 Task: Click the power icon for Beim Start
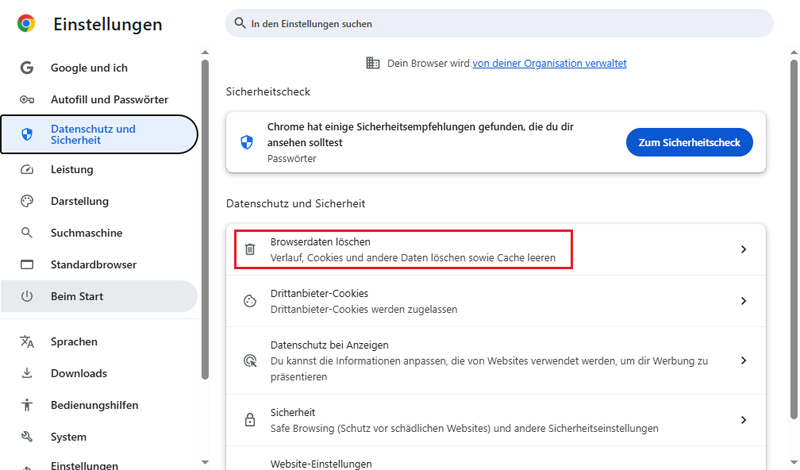pyautogui.click(x=27, y=296)
